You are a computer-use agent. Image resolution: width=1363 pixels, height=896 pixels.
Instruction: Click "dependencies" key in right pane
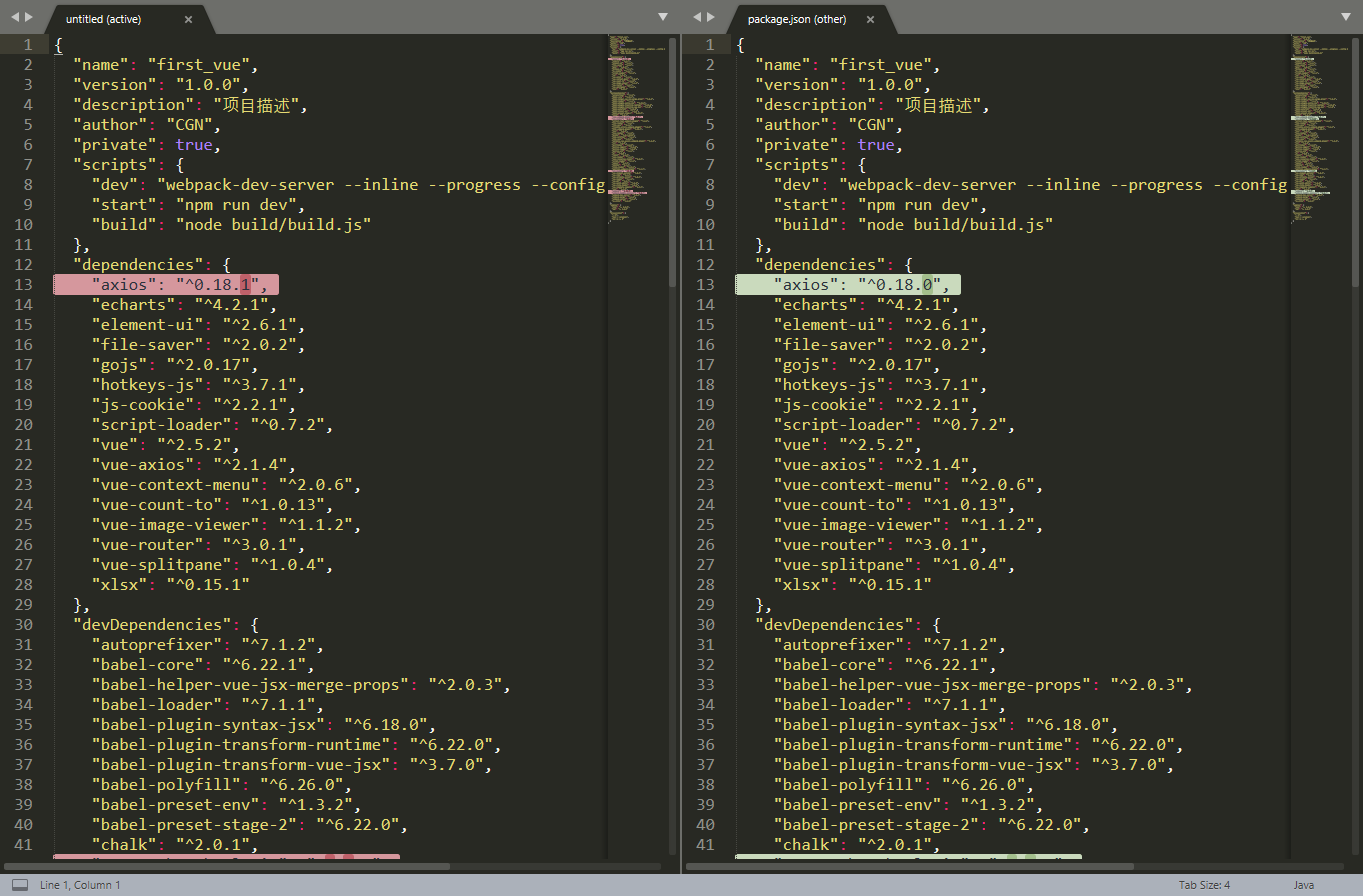tap(824, 265)
